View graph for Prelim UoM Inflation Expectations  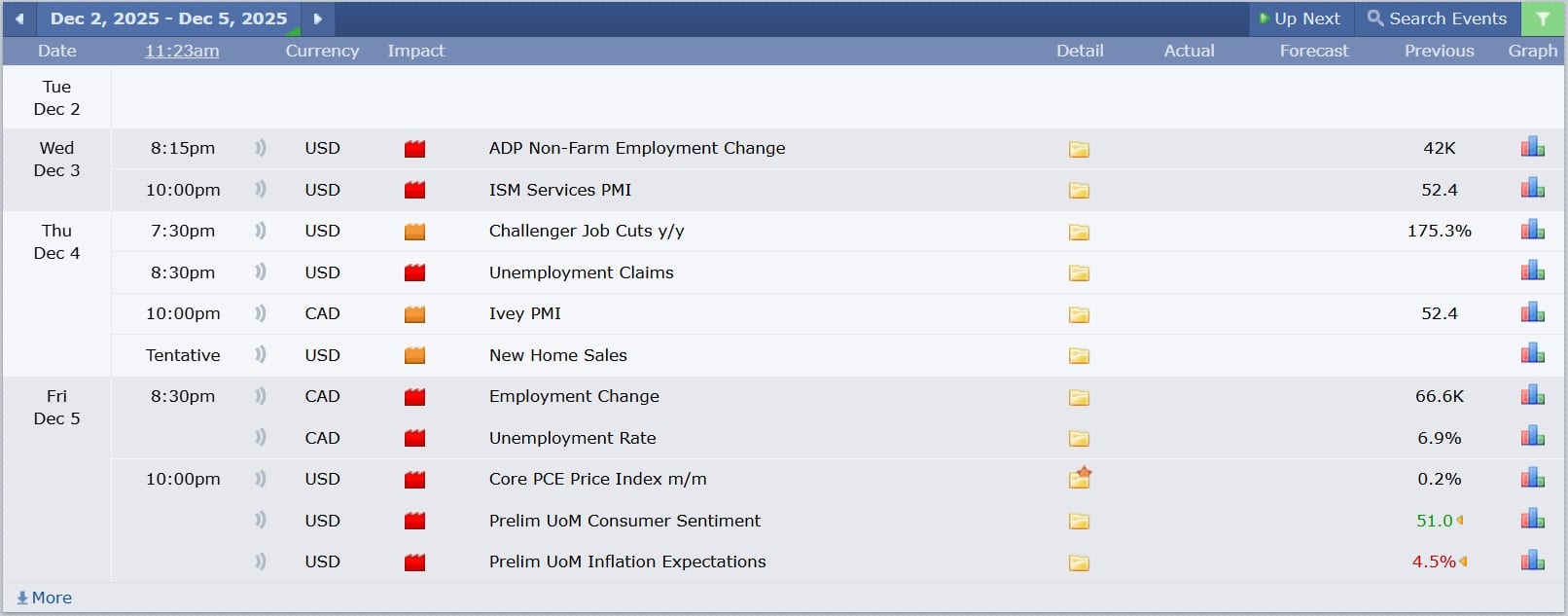pos(1532,561)
